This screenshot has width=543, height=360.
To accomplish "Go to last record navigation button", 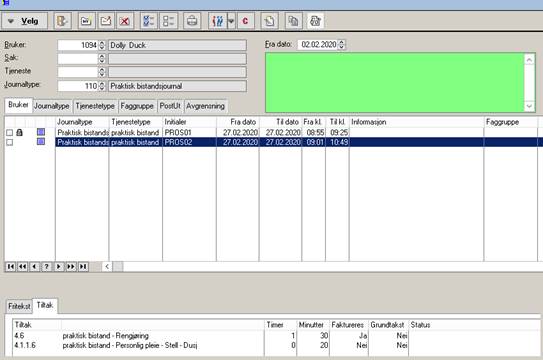I will click(83, 267).
